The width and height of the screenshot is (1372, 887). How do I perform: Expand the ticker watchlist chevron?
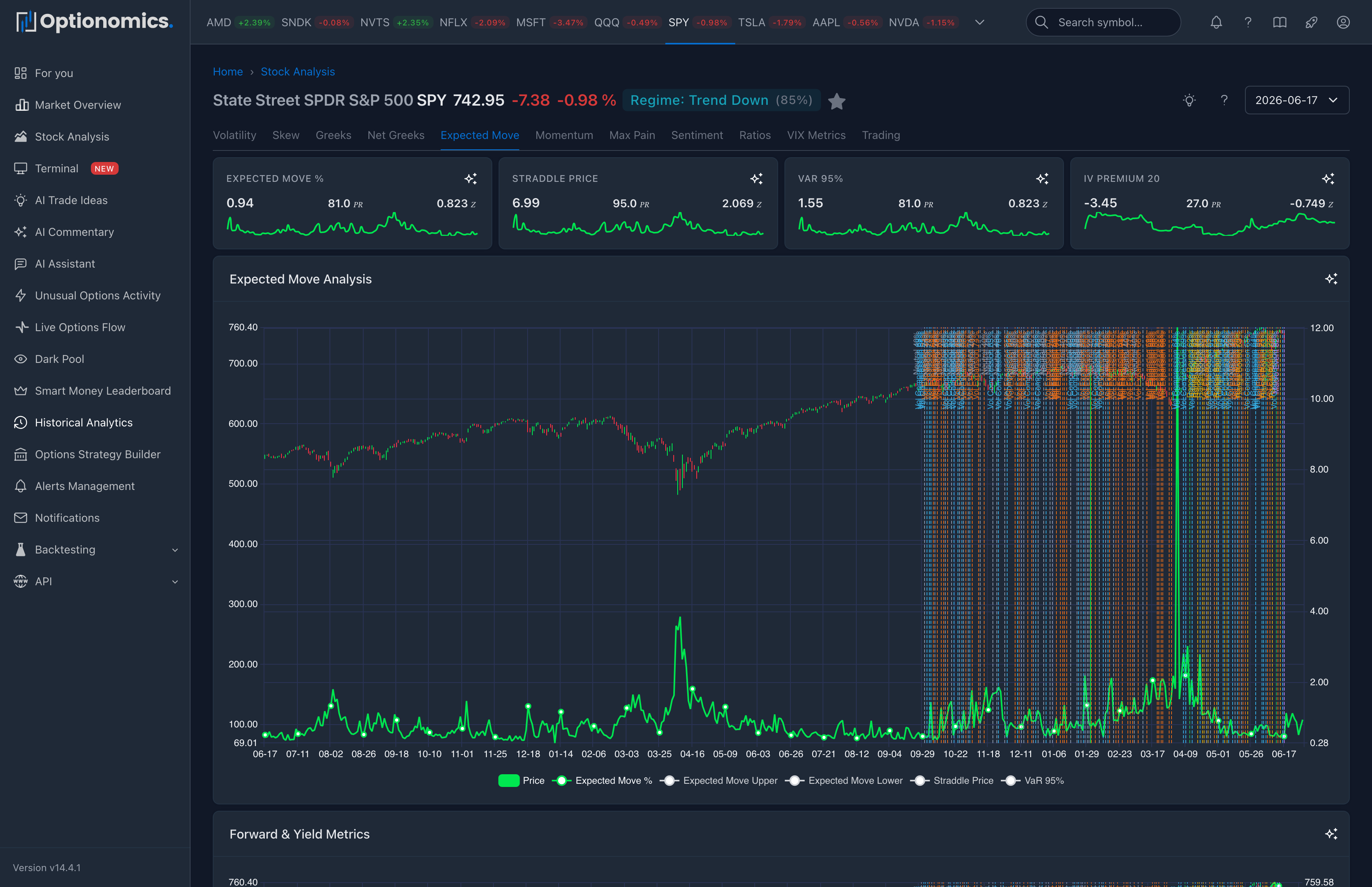tap(979, 23)
